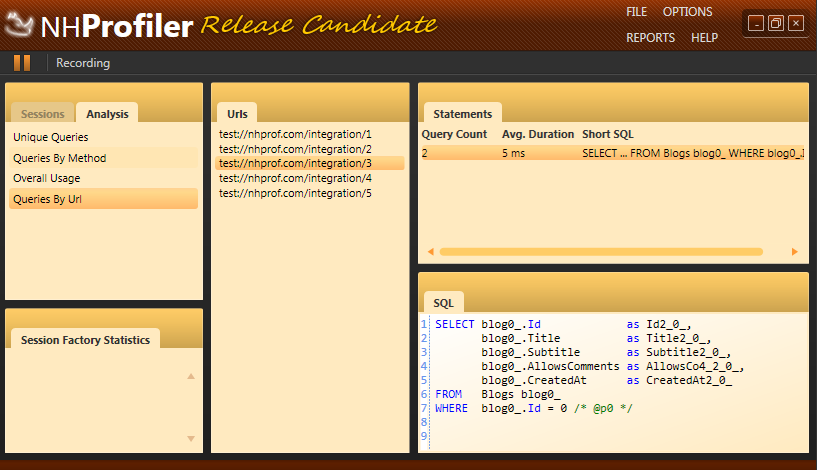Open Unique Queries analysis
Image resolution: width=817 pixels, height=470 pixels.
(103, 137)
